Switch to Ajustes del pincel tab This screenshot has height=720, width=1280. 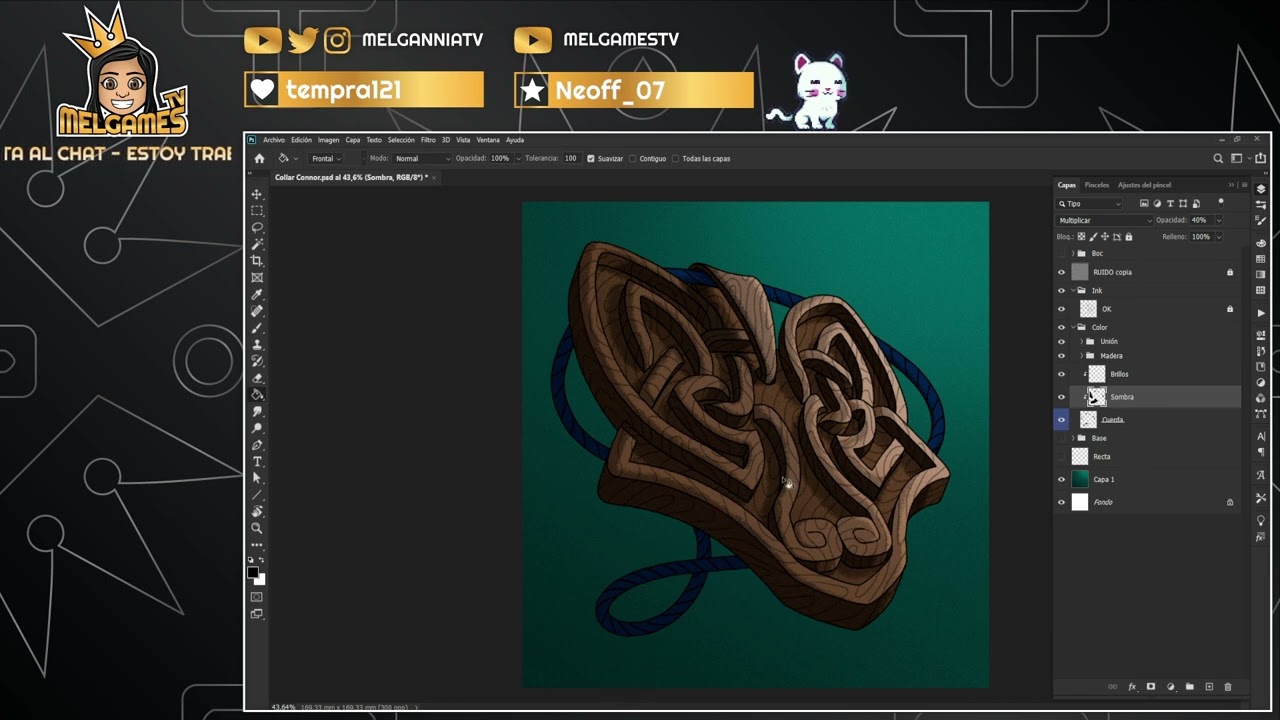click(1144, 185)
